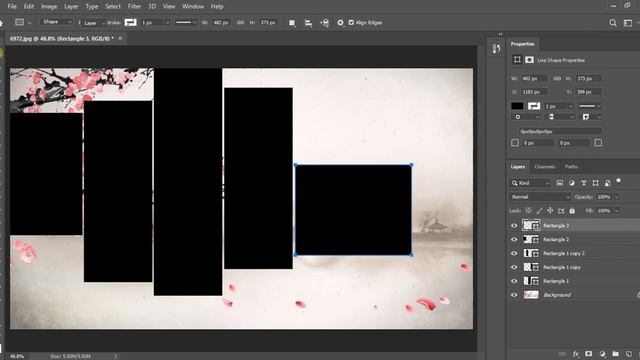The height and width of the screenshot is (360, 640).
Task: Click link icon between W and H in Properties
Action: (x=557, y=78)
